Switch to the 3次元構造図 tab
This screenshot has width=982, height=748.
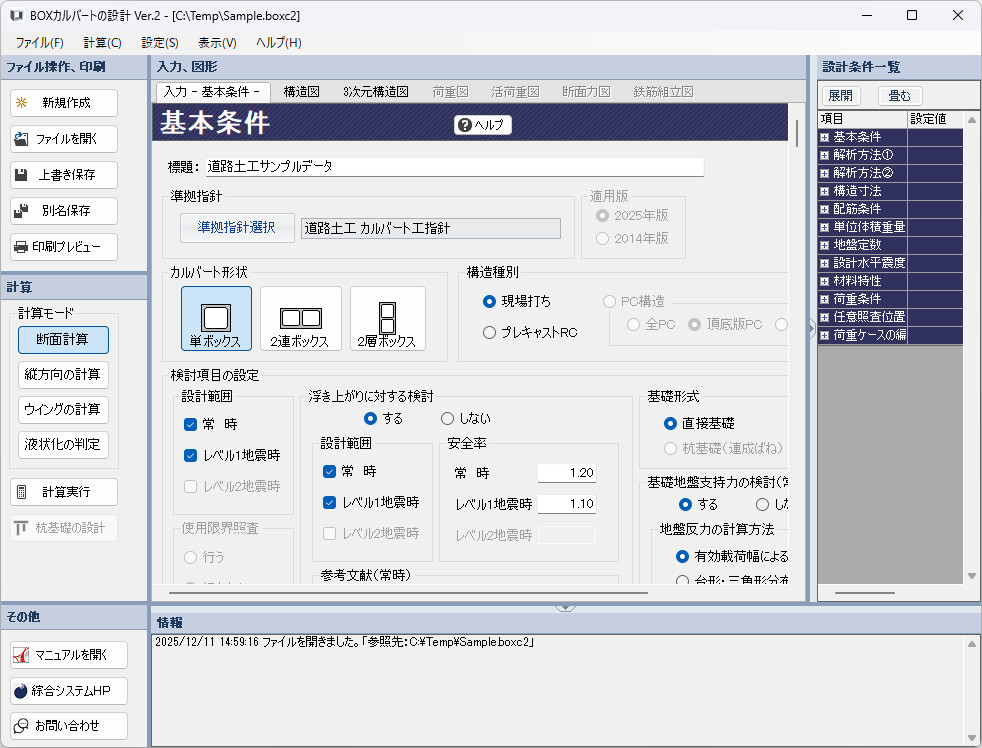[375, 91]
